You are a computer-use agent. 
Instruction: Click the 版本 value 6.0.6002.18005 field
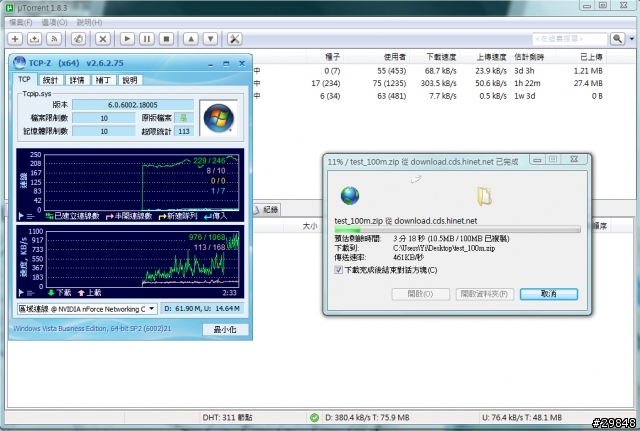click(133, 105)
